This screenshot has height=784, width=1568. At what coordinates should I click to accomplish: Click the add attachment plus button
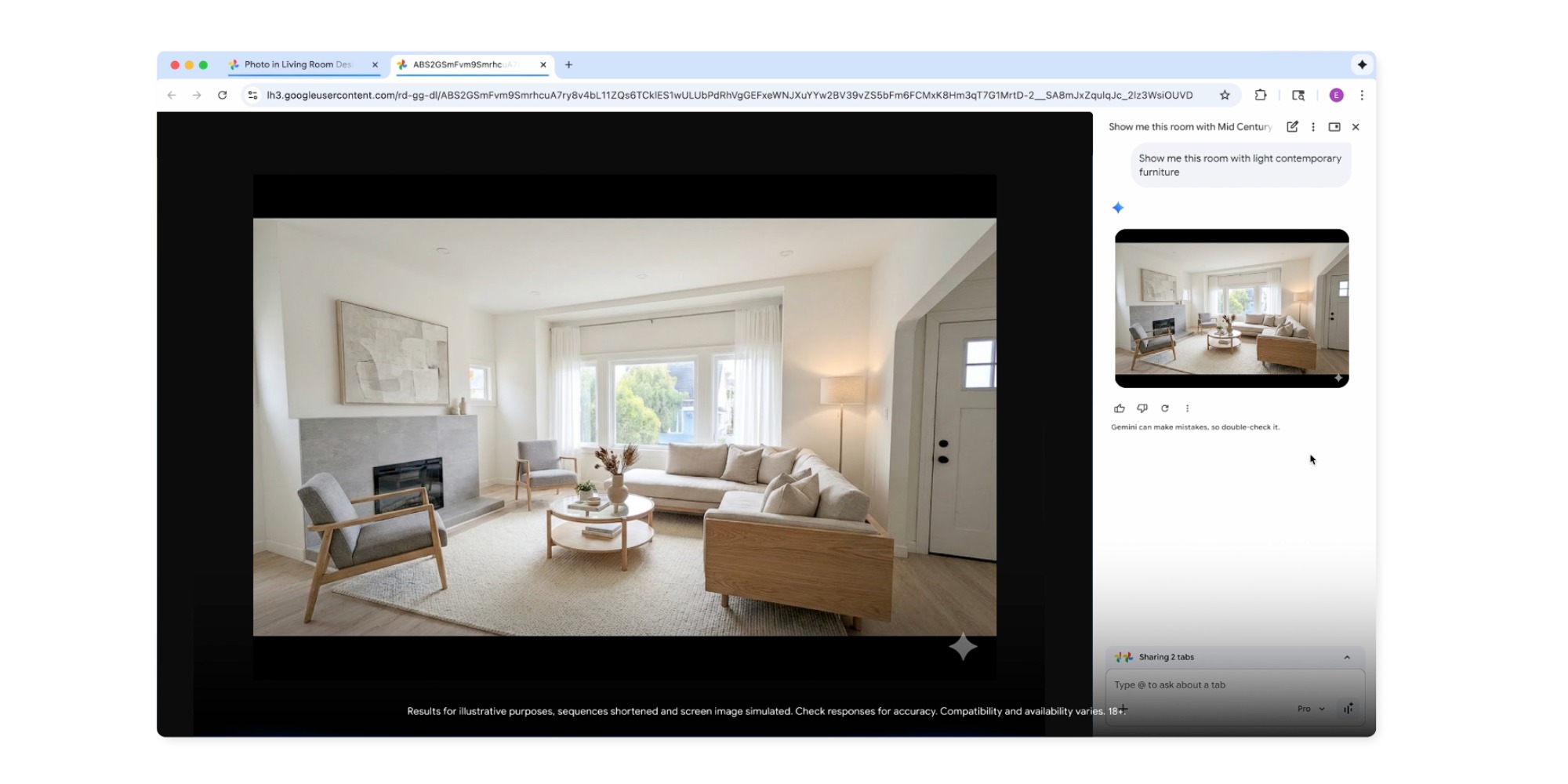tap(1123, 709)
